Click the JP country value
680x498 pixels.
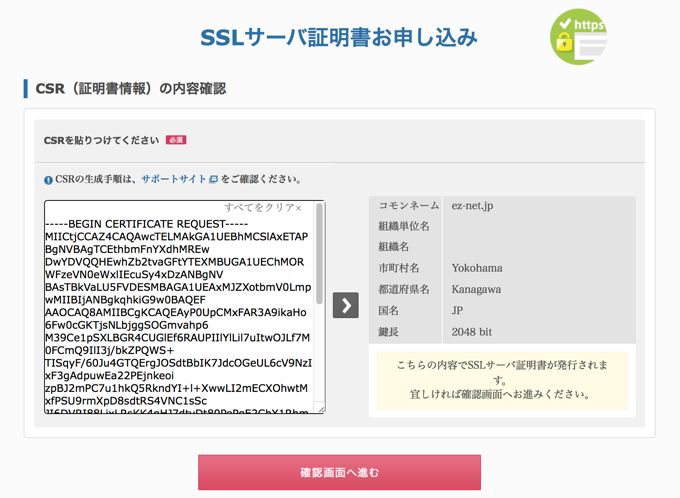pos(458,310)
